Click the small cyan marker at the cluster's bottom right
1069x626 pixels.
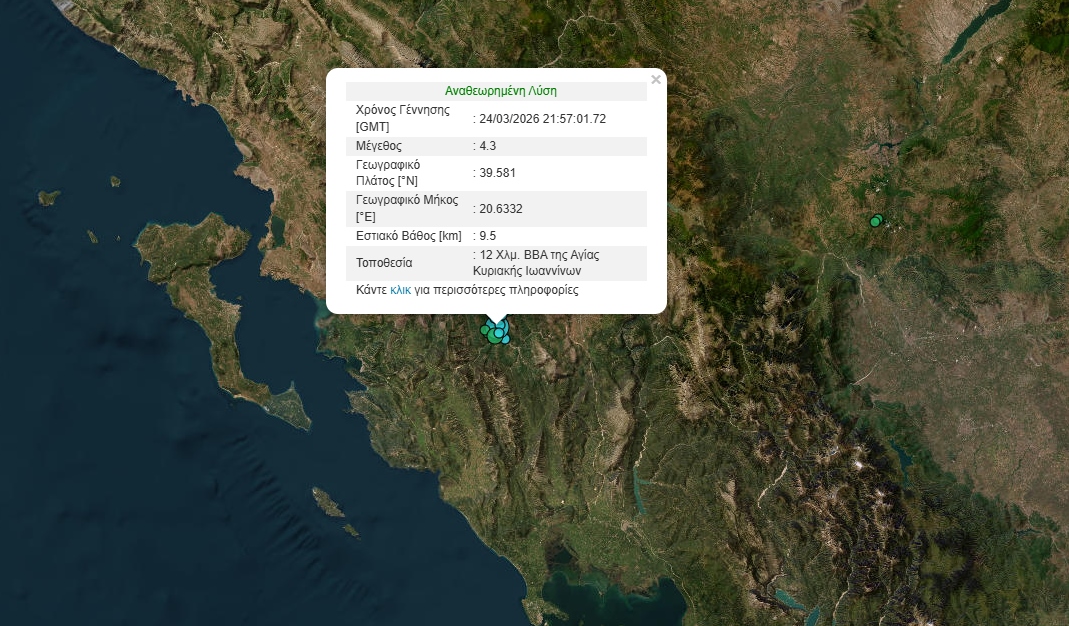tap(506, 340)
